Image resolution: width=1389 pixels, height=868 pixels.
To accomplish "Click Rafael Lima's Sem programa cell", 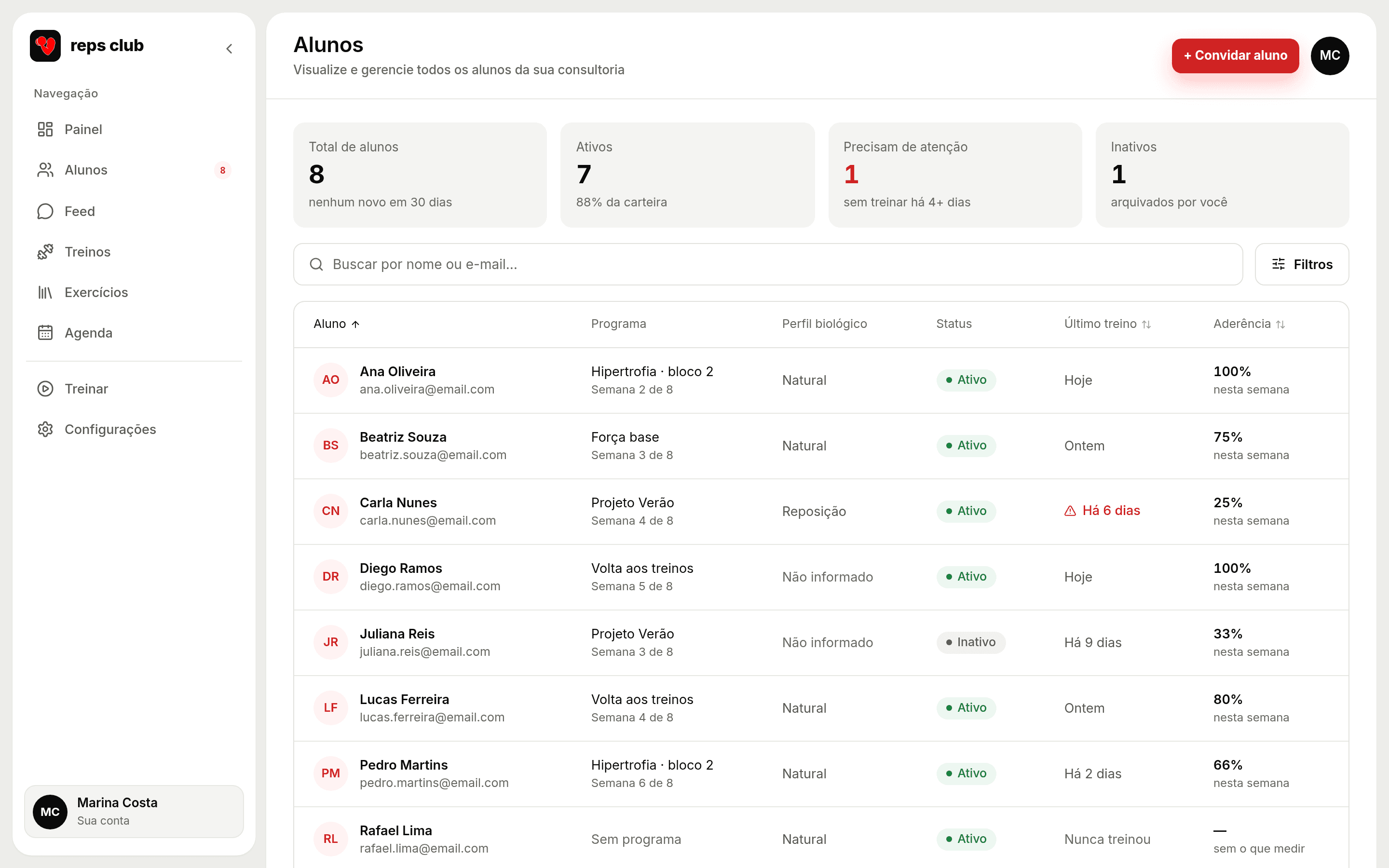I will [636, 839].
